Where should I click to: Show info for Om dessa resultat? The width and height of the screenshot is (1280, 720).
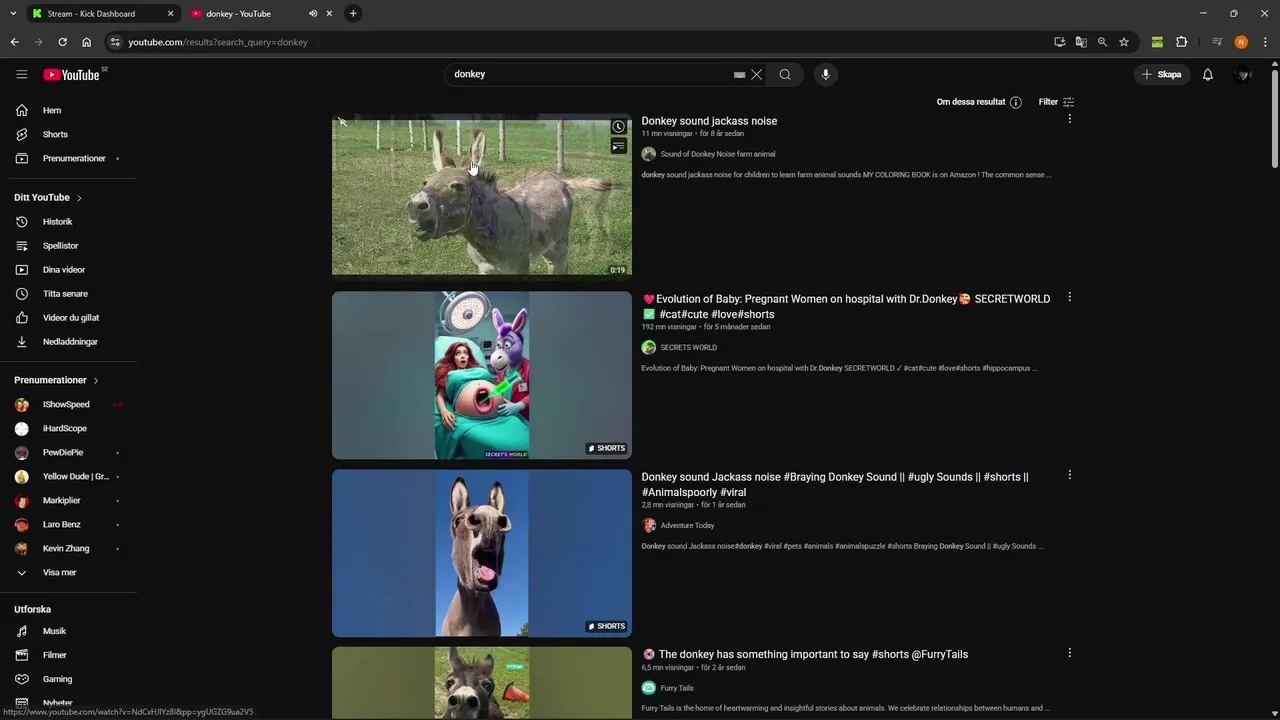click(1016, 102)
